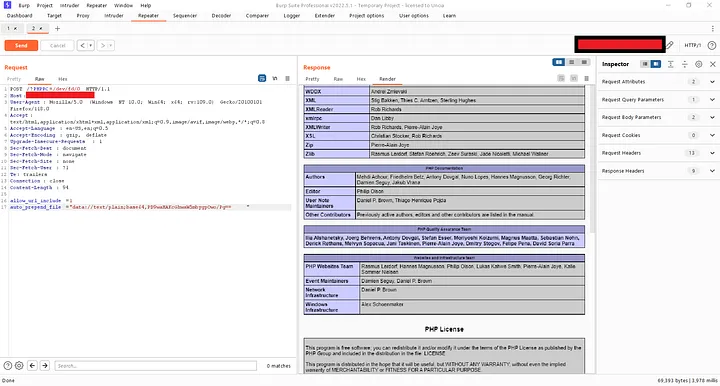Select side-by-side horizontal layout

tap(558, 62)
